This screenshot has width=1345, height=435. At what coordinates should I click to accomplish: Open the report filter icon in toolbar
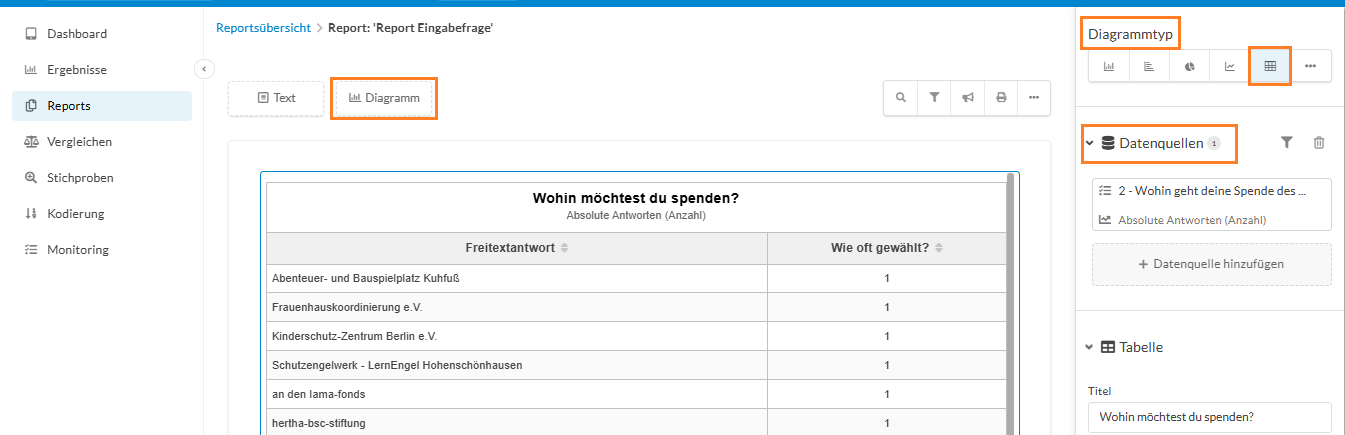click(934, 98)
